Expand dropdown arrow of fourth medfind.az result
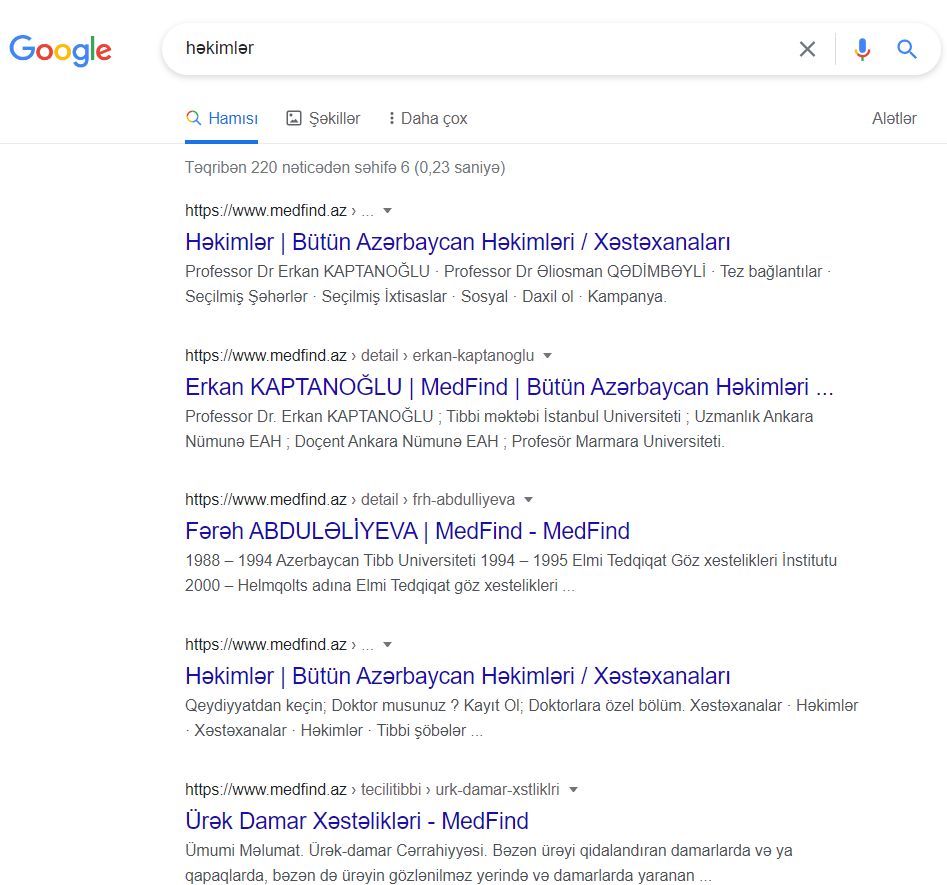The height and width of the screenshot is (885, 947). click(388, 645)
